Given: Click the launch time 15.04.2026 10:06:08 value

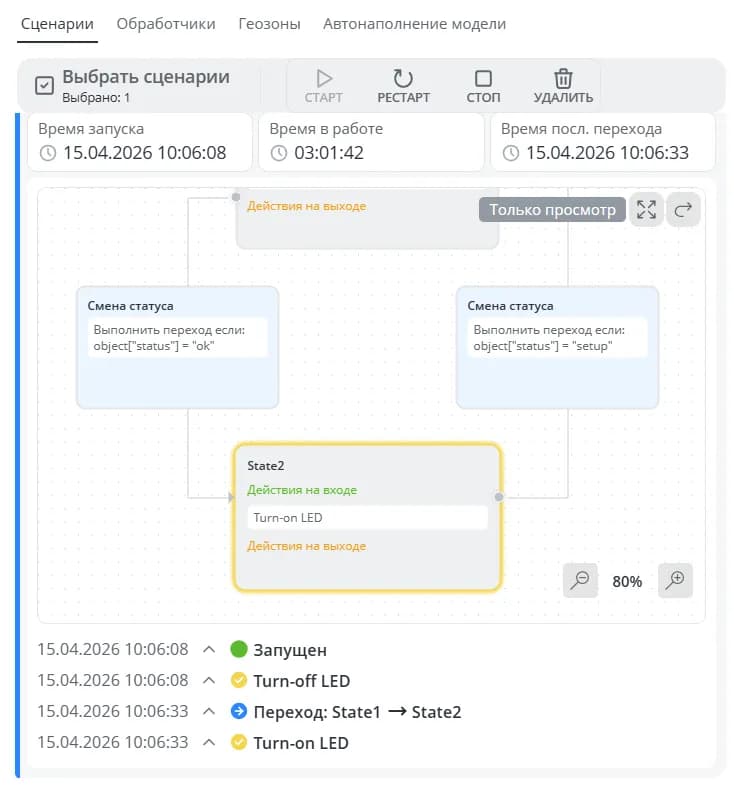Looking at the screenshot, I should click(145, 153).
